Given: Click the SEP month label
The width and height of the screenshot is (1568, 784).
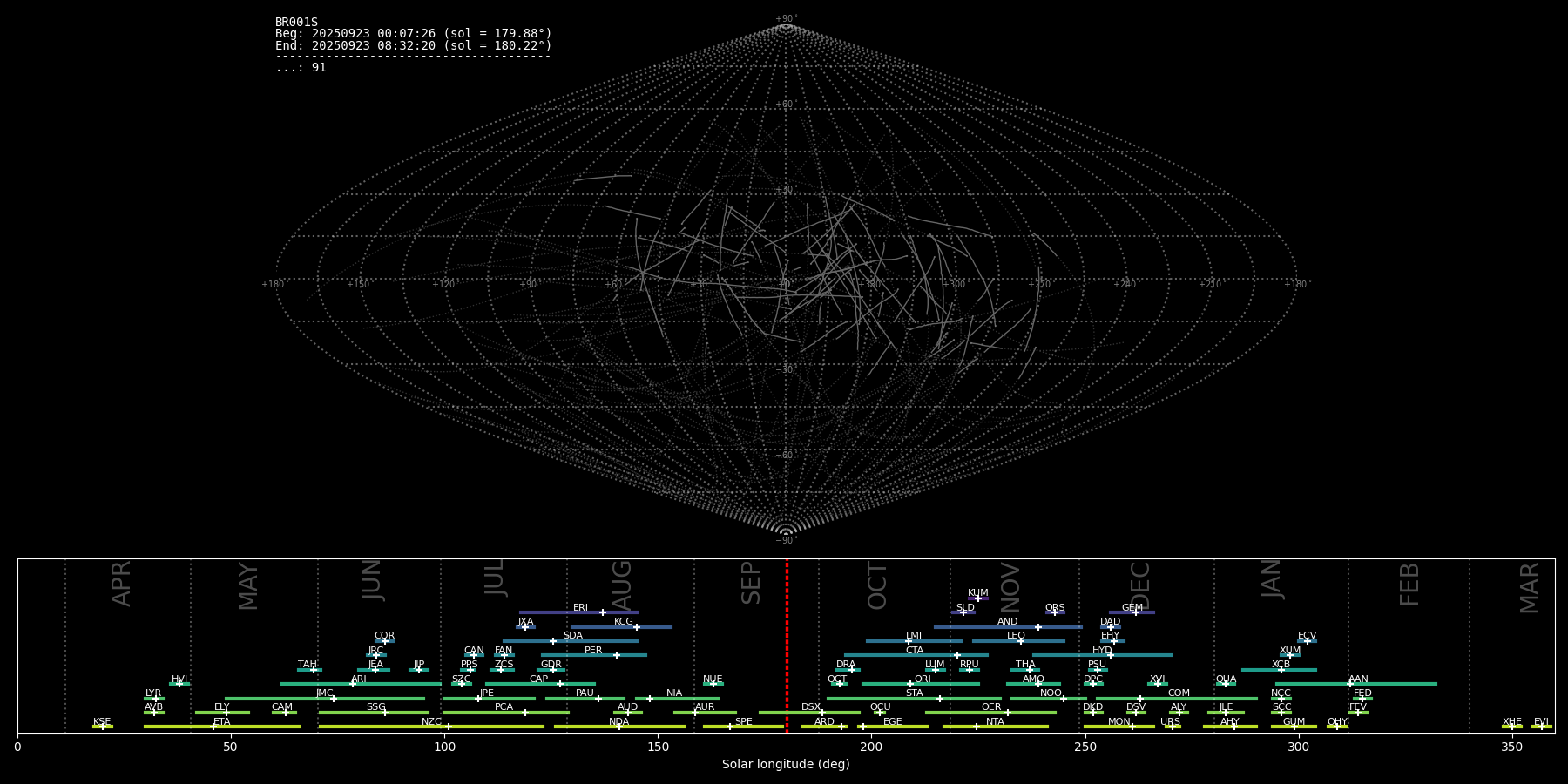Looking at the screenshot, I should [x=751, y=583].
